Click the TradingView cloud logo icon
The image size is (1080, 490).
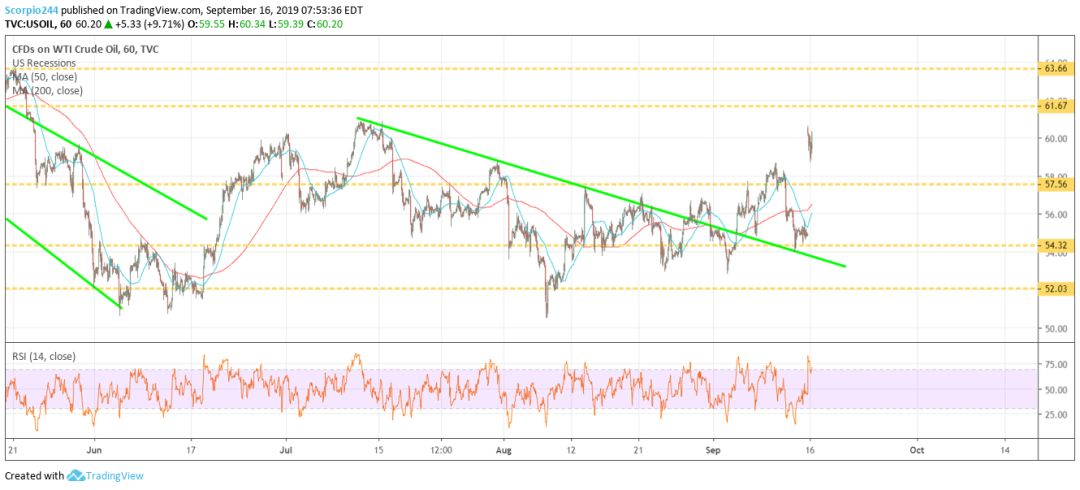tap(76, 476)
